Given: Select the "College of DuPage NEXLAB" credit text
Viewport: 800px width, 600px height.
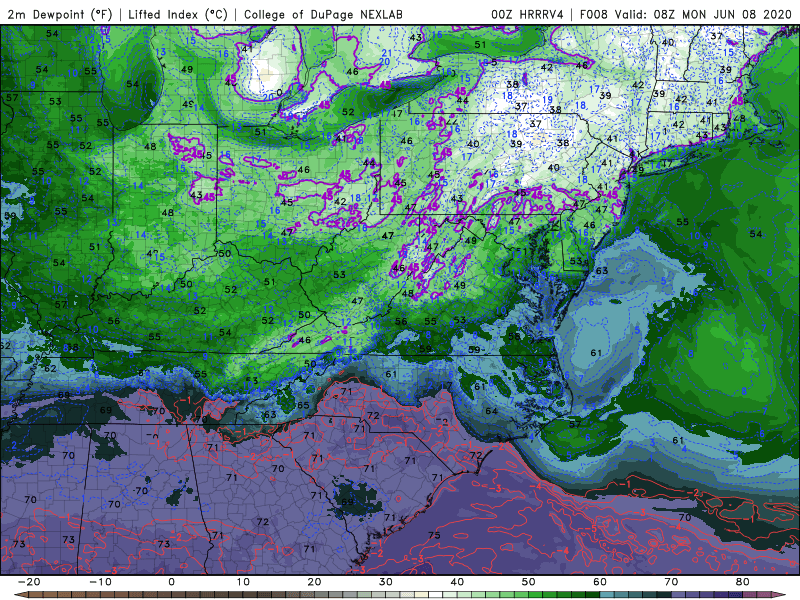Looking at the screenshot, I should pos(323,14).
